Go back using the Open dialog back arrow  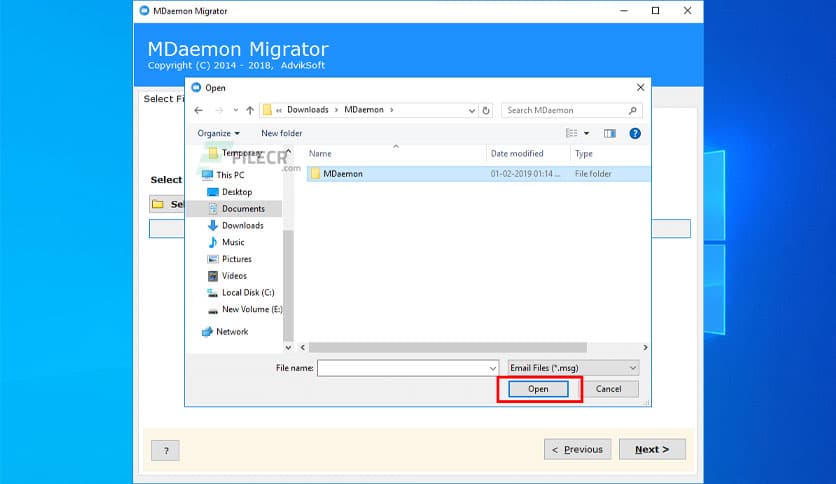pos(198,110)
